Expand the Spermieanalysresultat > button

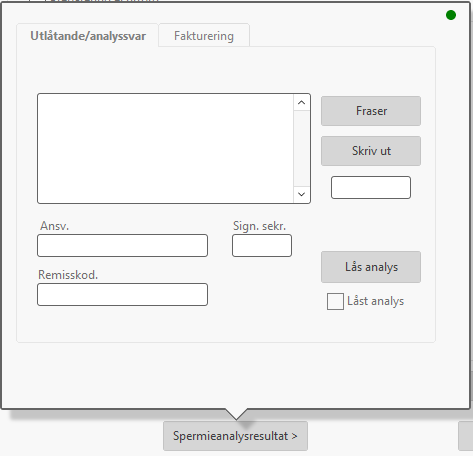pyautogui.click(x=235, y=436)
